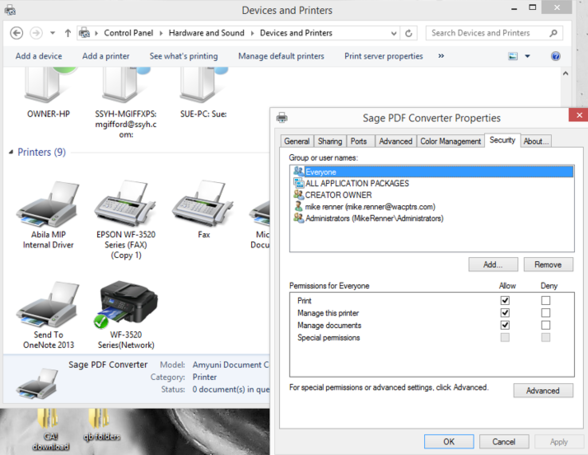Click Allow for Special permissions
588x455 pixels.
tap(505, 338)
